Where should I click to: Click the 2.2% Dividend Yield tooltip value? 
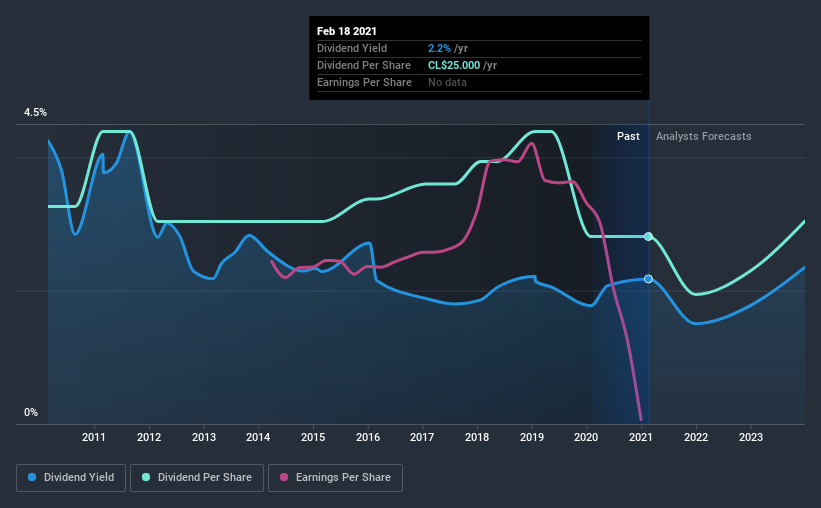(x=439, y=48)
